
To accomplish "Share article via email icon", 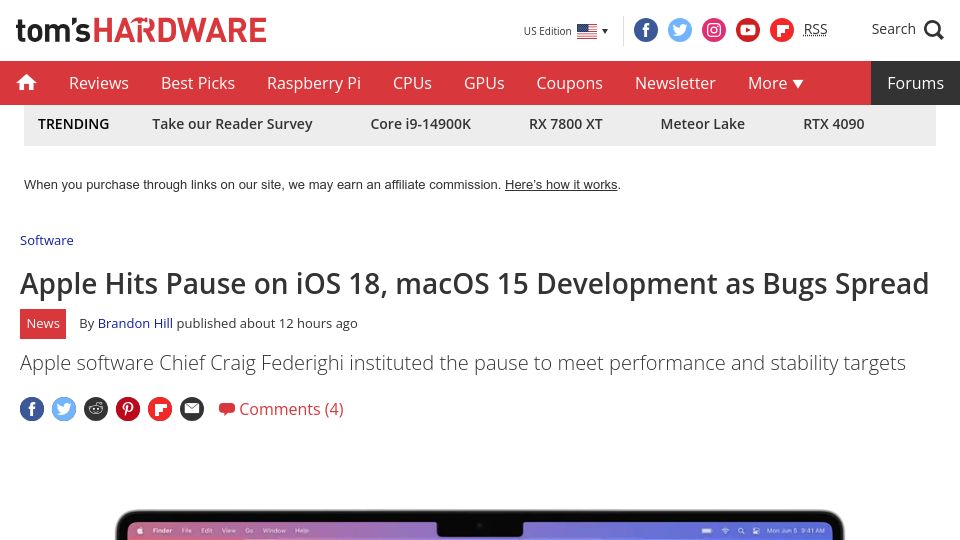I will (192, 409).
